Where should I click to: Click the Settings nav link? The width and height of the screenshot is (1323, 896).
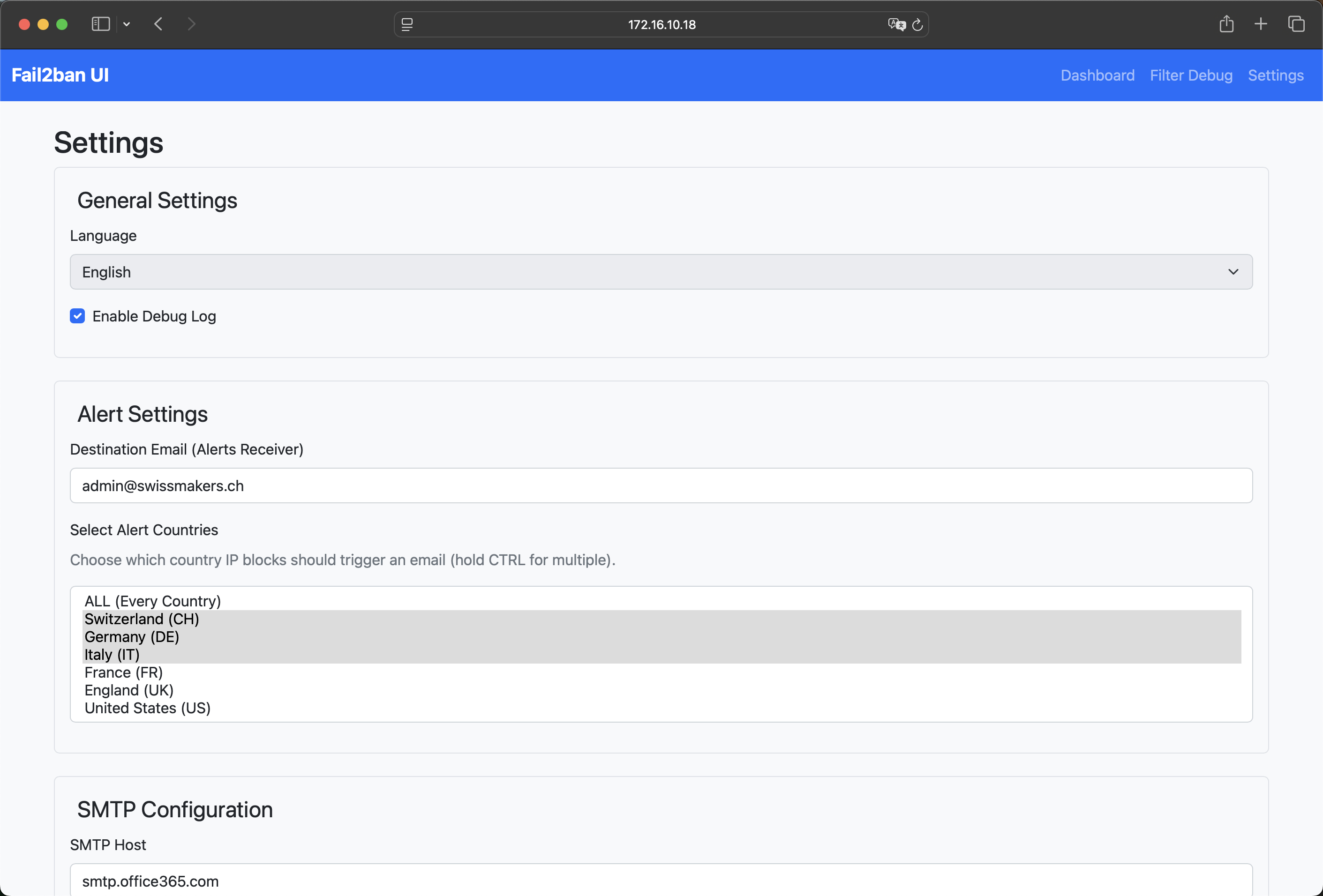tap(1275, 75)
